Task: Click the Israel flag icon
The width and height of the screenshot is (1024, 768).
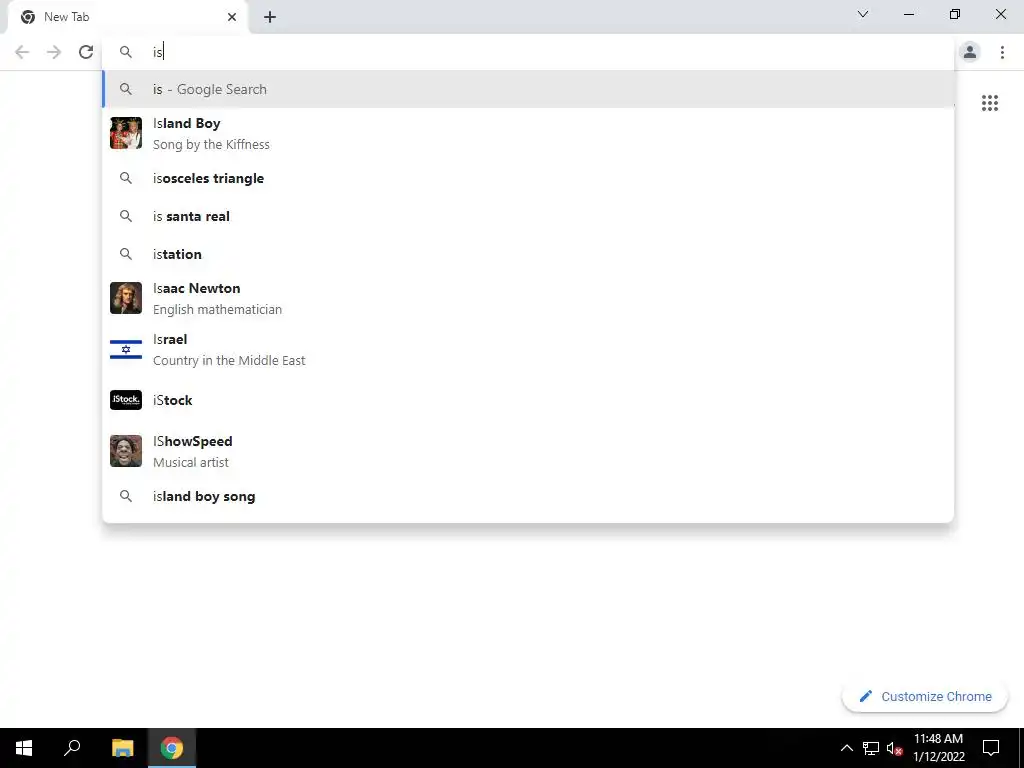Action: pos(126,349)
